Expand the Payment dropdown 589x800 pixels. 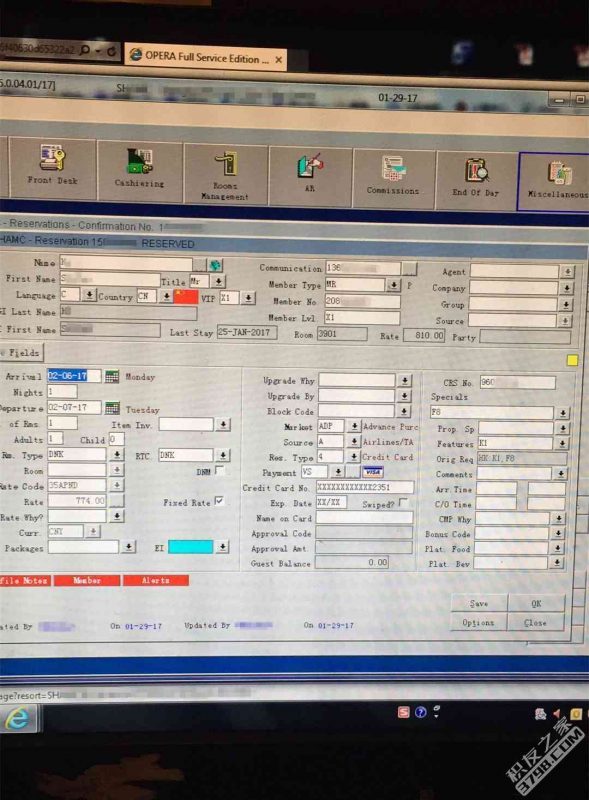pyautogui.click(x=337, y=472)
